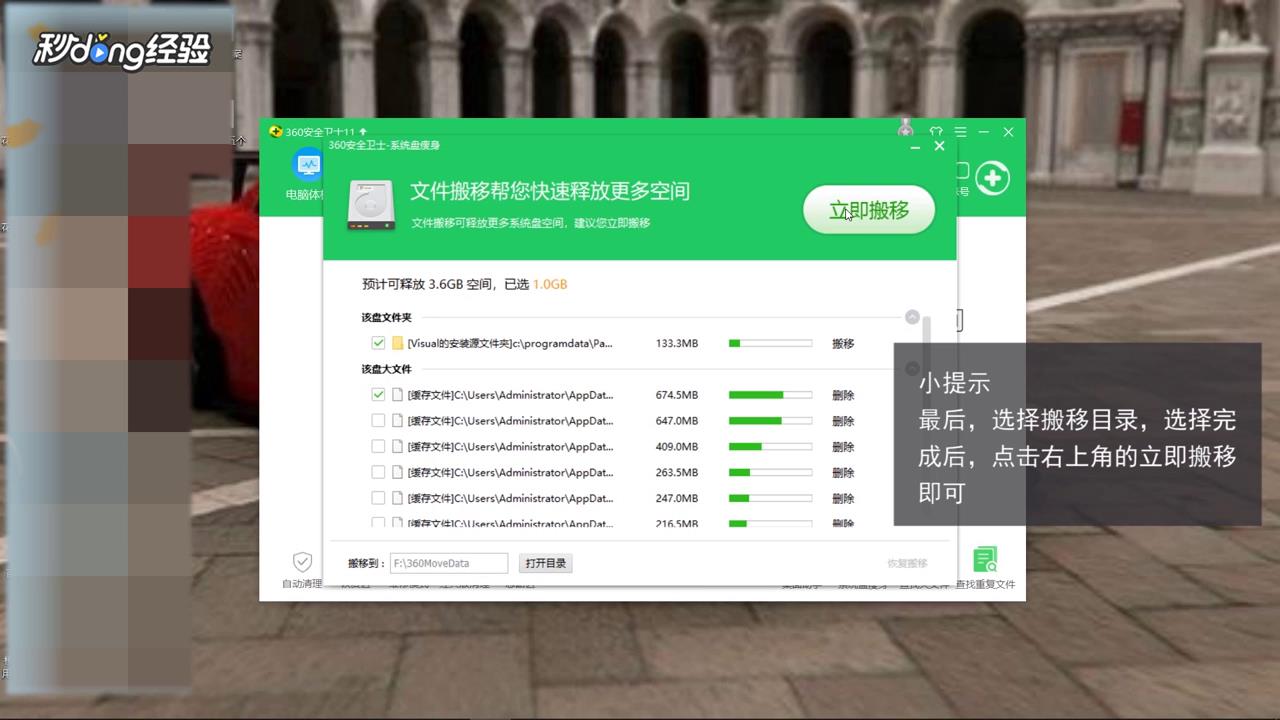Open the 打开目录 directory button
Image resolution: width=1280 pixels, height=720 pixels.
click(x=546, y=563)
